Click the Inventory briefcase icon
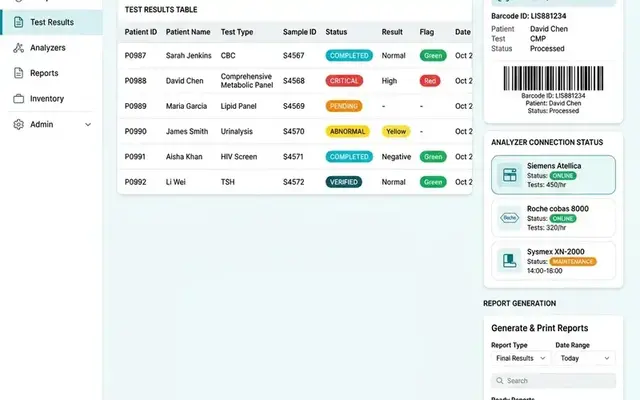This screenshot has height=400, width=640. 18,99
